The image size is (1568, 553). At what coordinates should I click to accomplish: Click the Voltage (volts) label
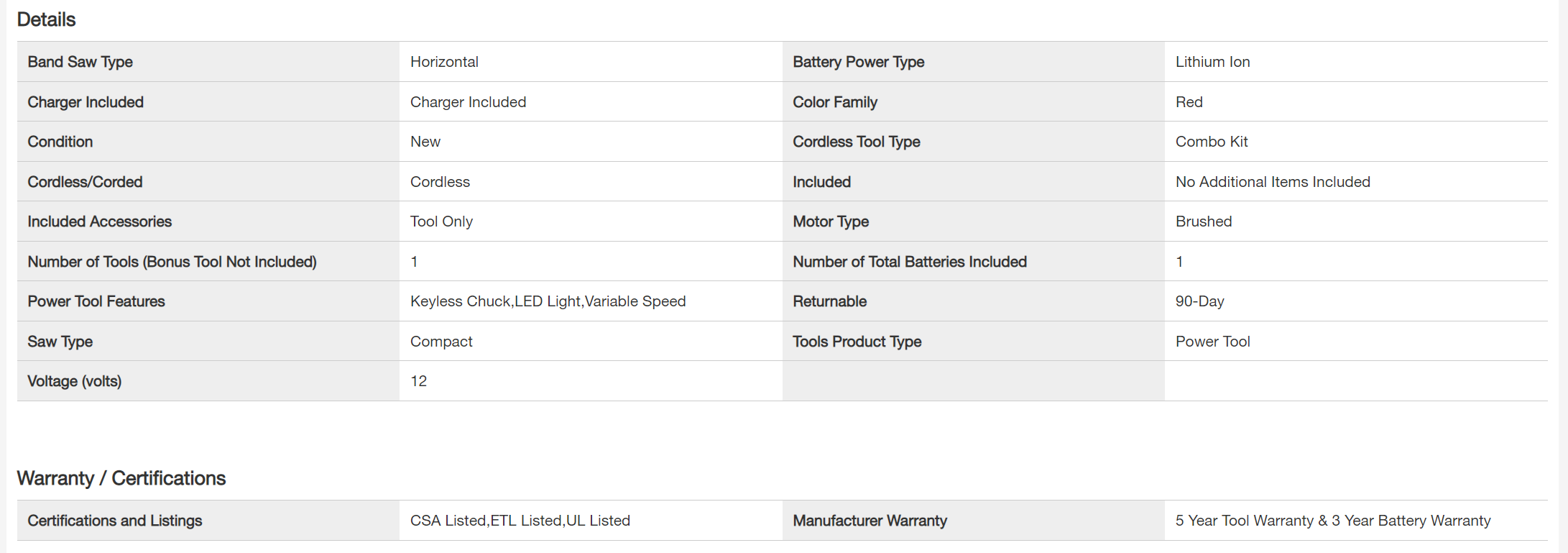74,381
